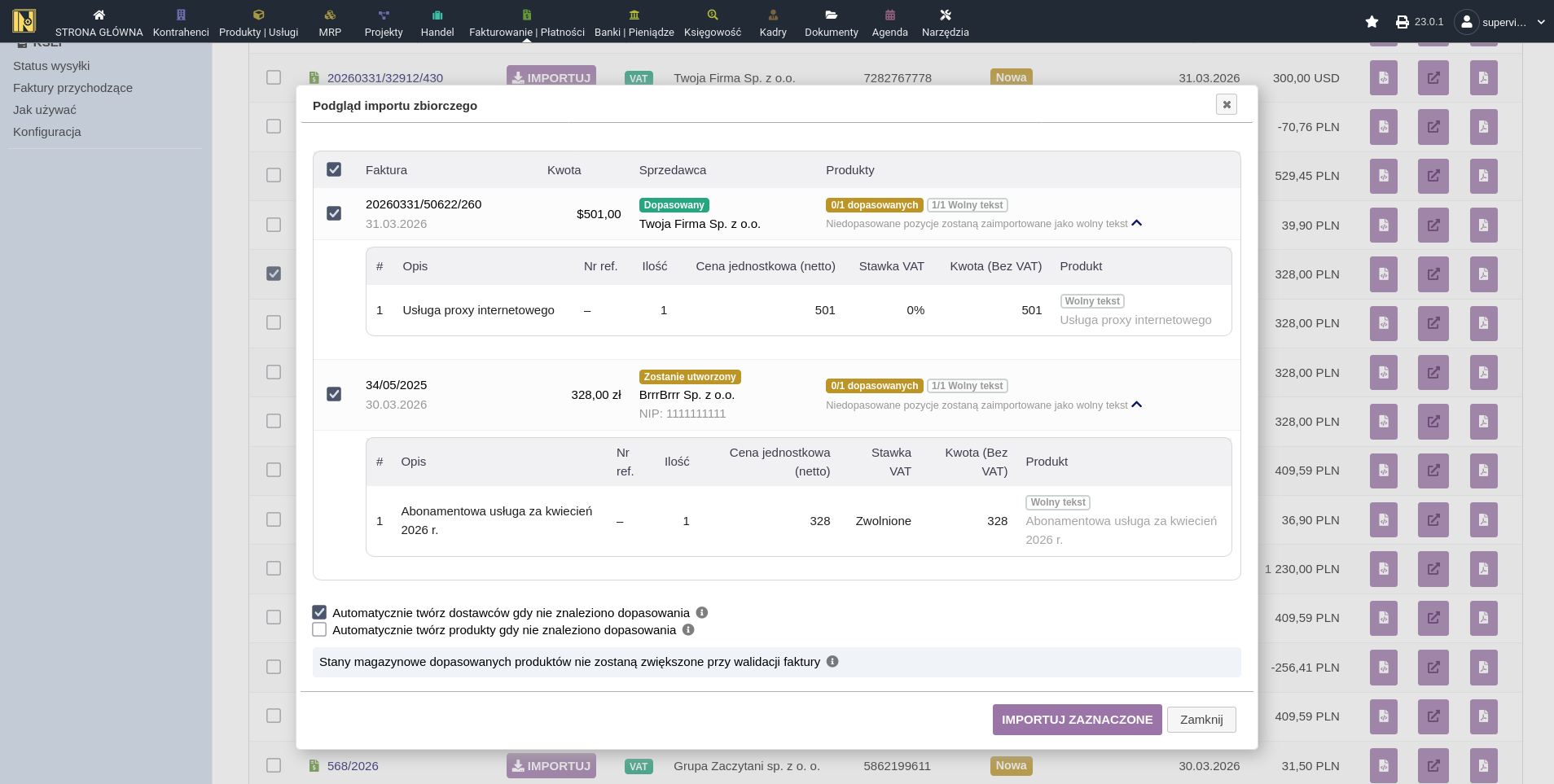Click the Zamknij button
The image size is (1554, 784).
coord(1201,720)
